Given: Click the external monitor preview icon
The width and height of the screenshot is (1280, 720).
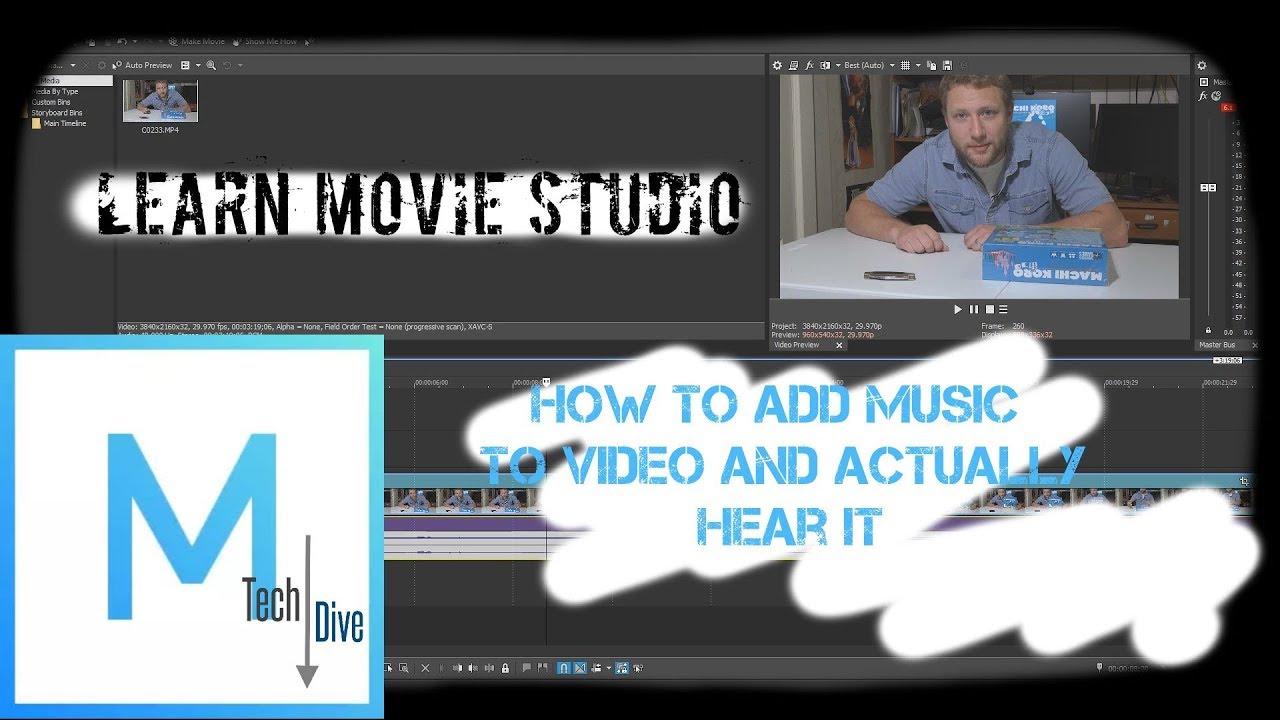Looking at the screenshot, I should click(793, 65).
